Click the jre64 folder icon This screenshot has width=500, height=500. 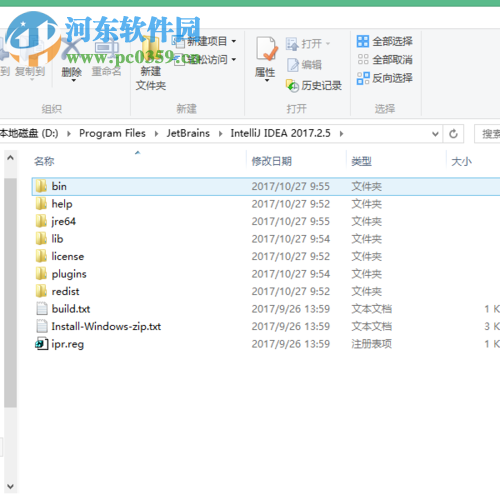pos(41,221)
